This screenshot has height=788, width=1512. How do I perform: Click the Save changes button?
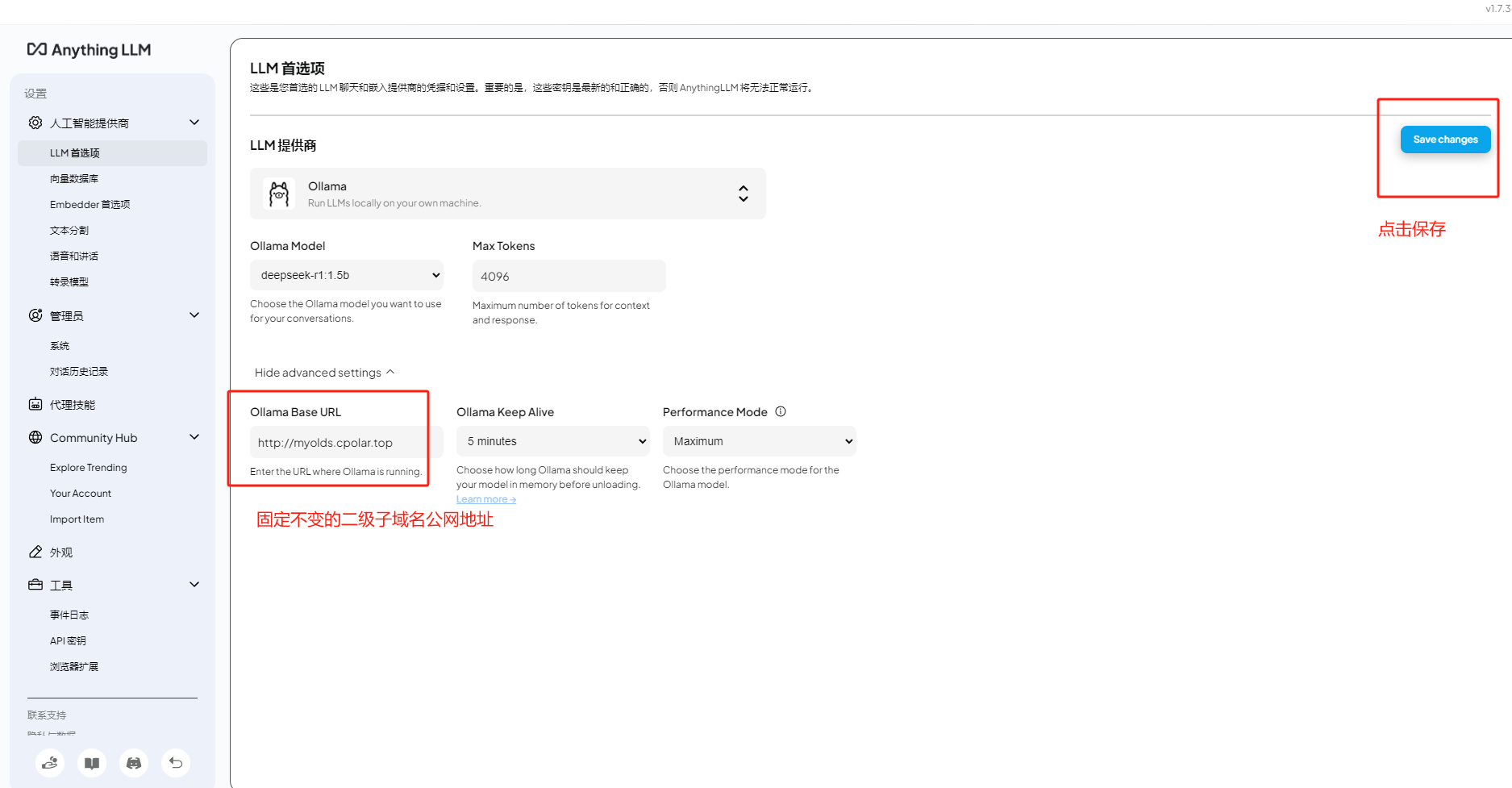click(x=1446, y=140)
